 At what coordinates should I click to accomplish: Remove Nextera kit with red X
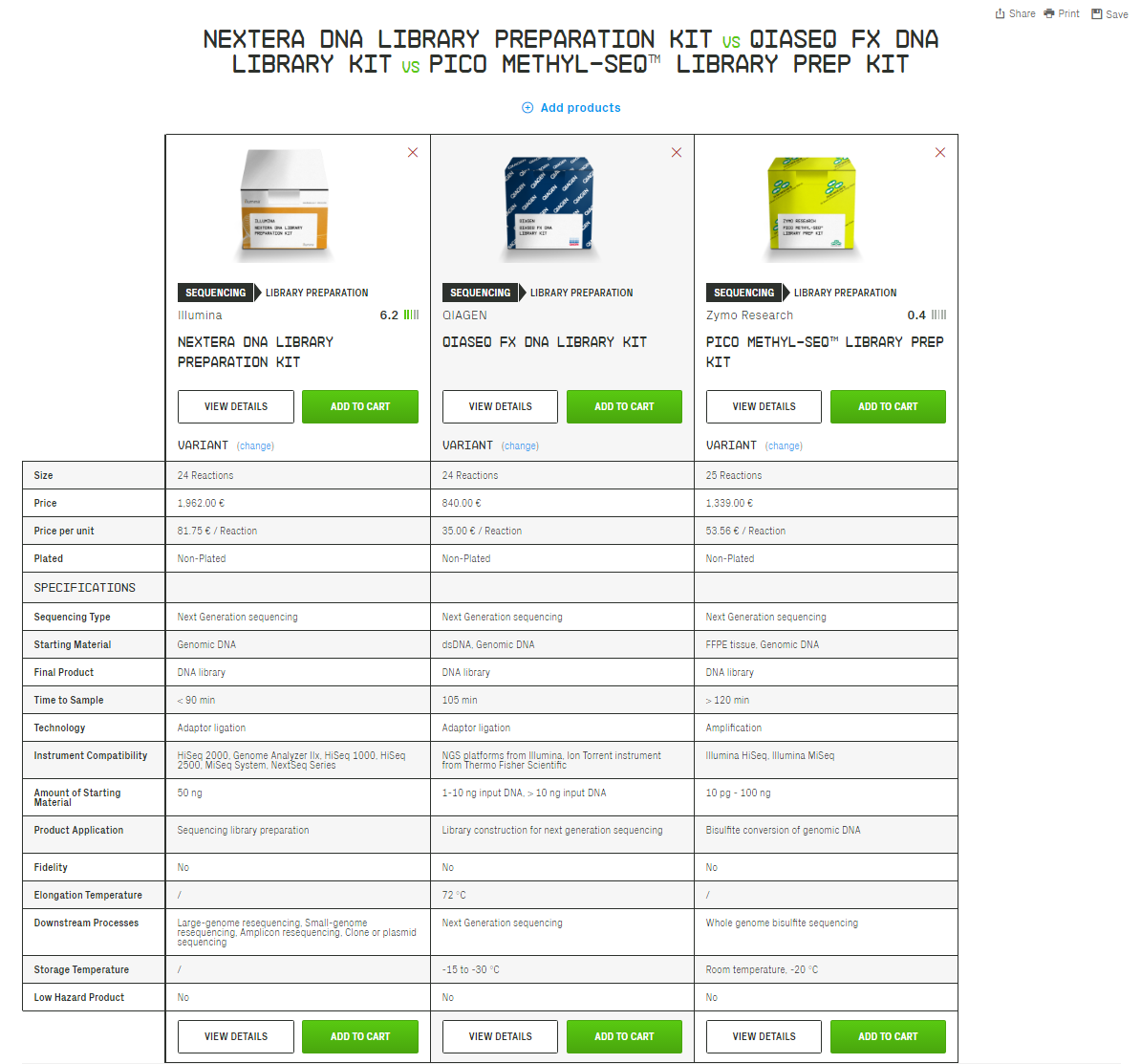click(413, 152)
